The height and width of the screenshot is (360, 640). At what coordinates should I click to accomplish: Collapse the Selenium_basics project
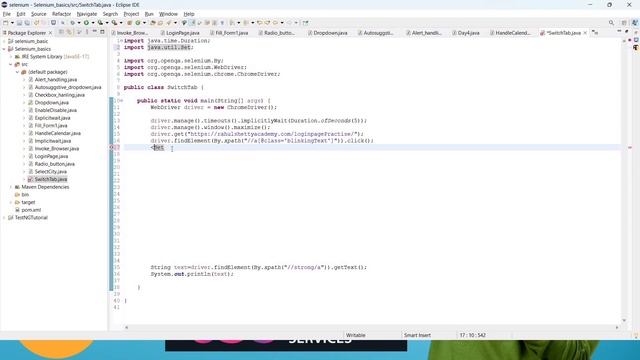(4, 49)
